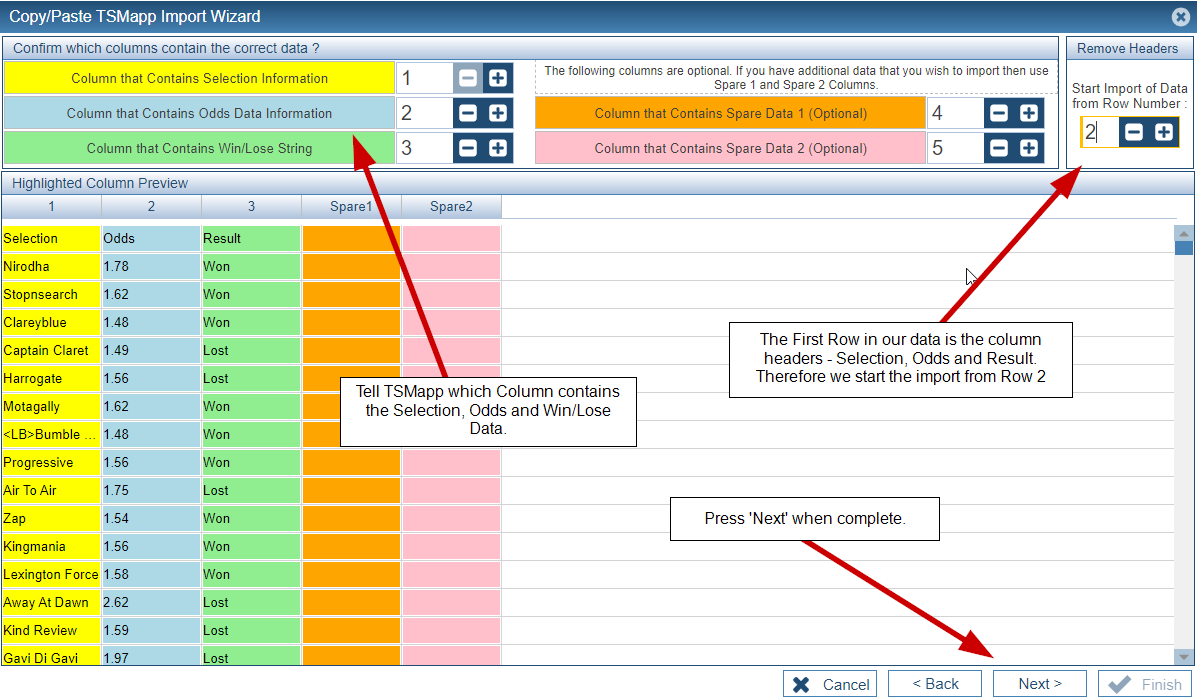1197x700 pixels.
Task: Edit the Spare Data 2 column number field
Action: pyautogui.click(x=955, y=148)
